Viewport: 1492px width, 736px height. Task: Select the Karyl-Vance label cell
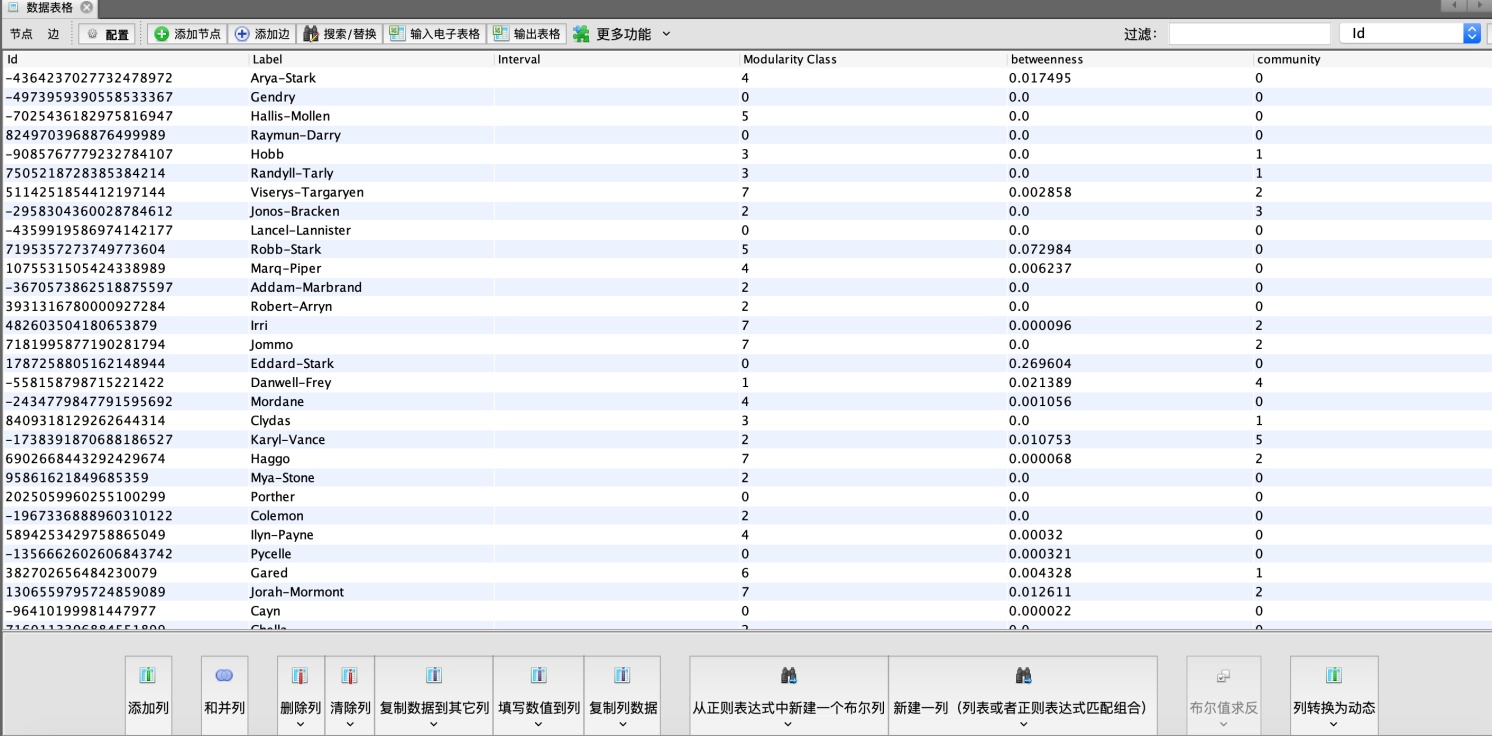click(x=287, y=439)
